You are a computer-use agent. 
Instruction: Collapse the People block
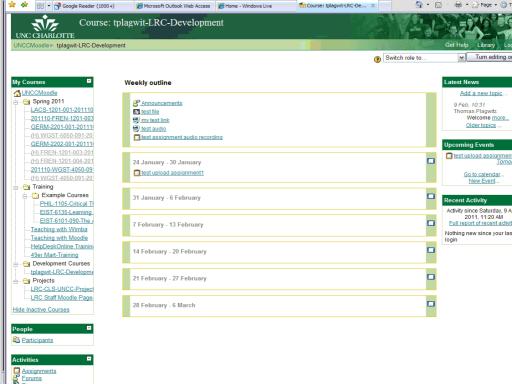pyautogui.click(x=89, y=328)
